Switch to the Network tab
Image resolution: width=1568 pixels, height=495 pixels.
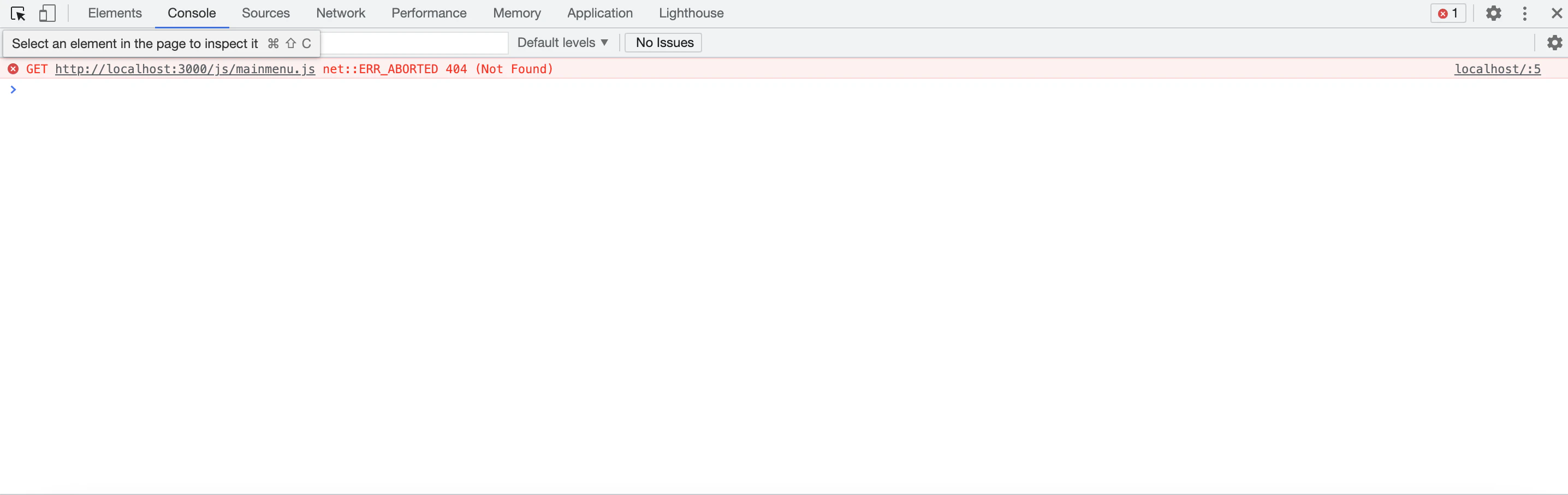340,13
